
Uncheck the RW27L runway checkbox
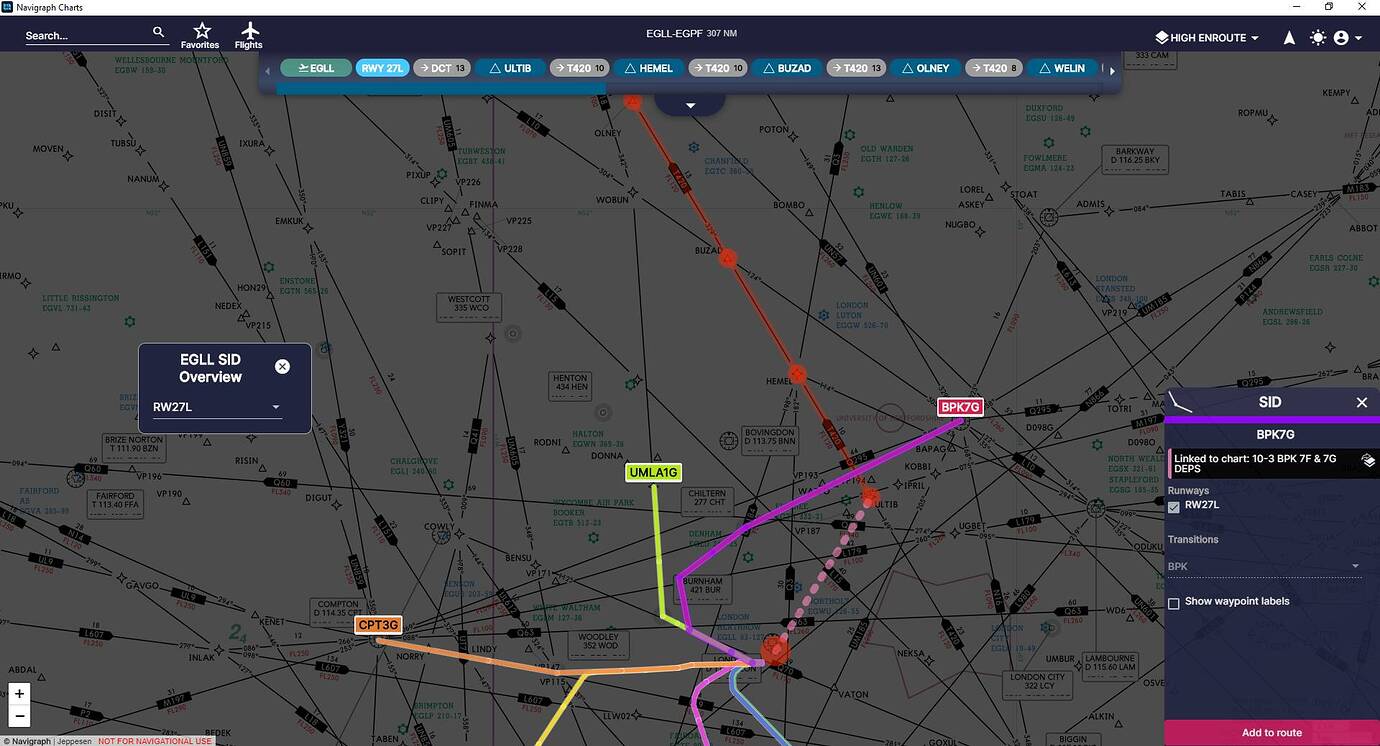pos(1173,507)
